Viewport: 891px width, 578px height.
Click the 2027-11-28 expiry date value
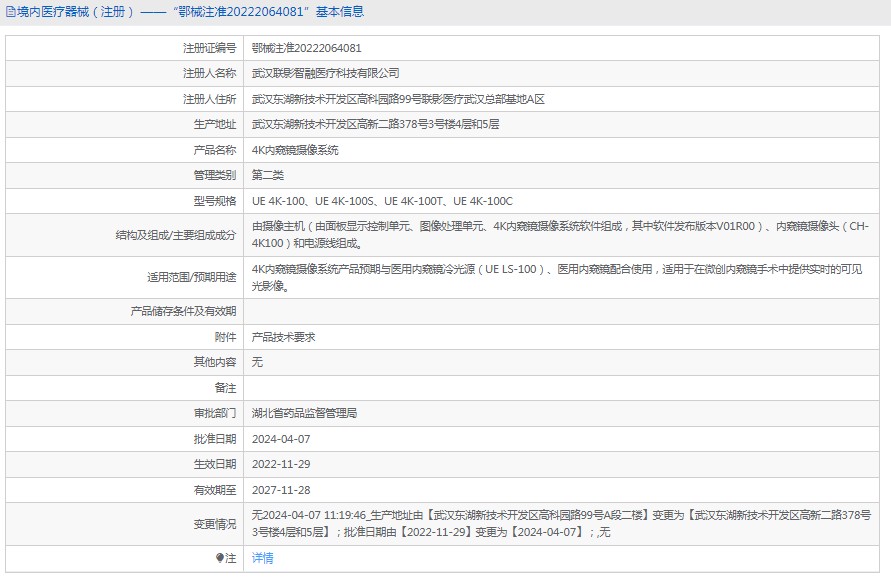coord(281,490)
